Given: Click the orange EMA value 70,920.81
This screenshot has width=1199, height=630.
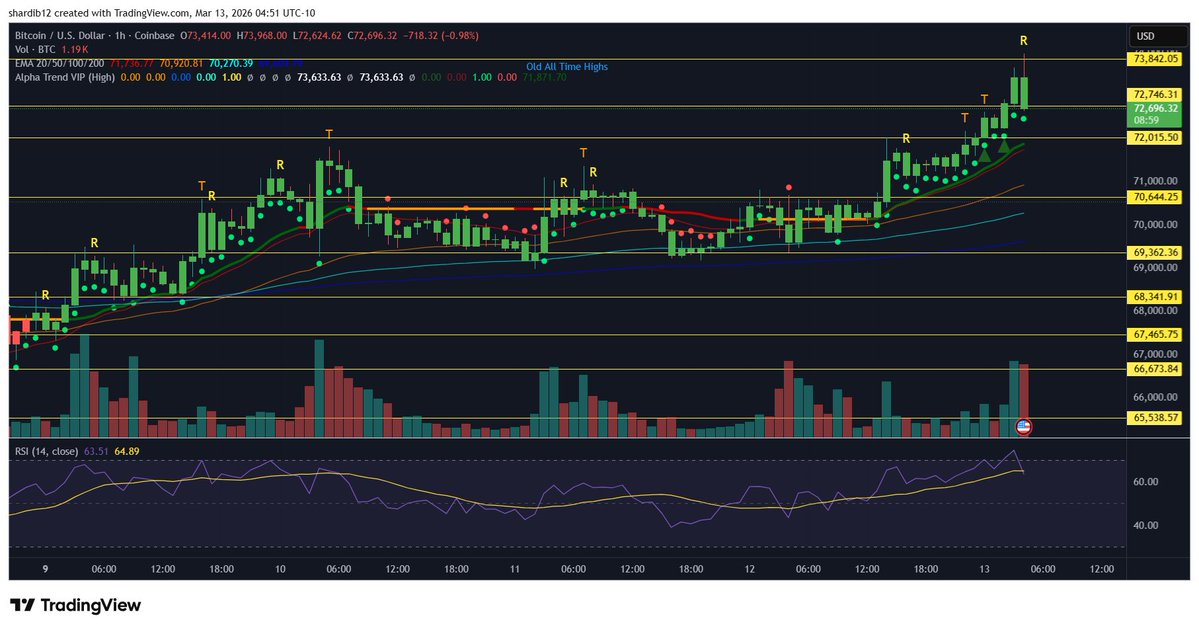Looking at the screenshot, I should [x=181, y=63].
